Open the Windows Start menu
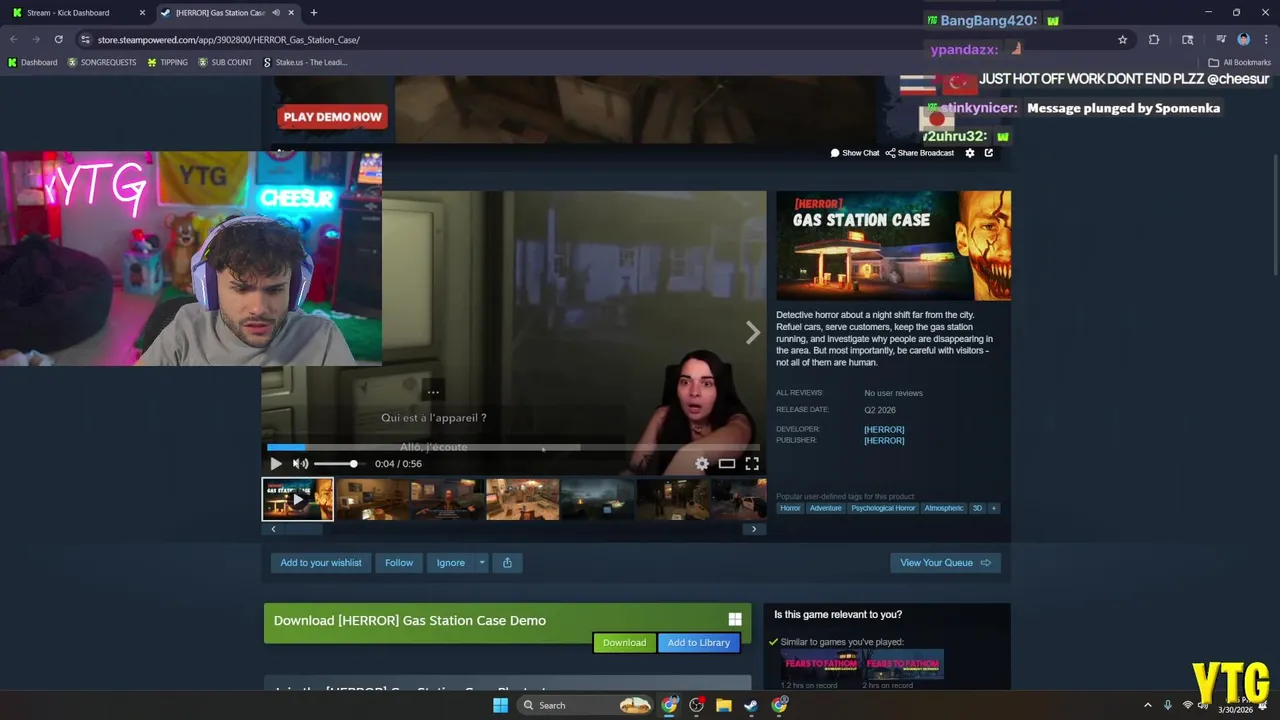Image resolution: width=1280 pixels, height=720 pixels. coord(500,706)
